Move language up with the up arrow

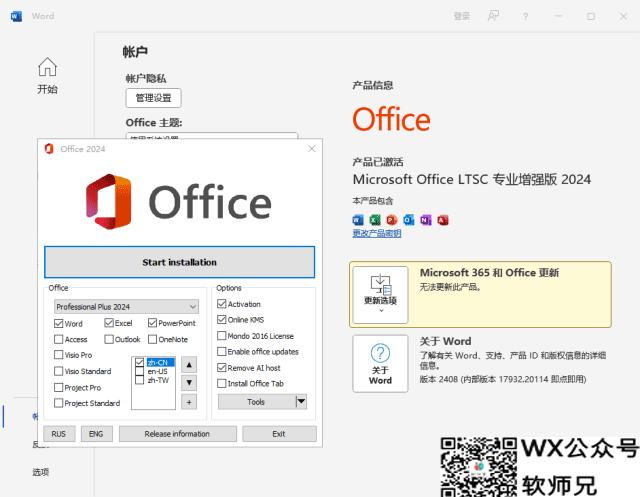click(189, 365)
